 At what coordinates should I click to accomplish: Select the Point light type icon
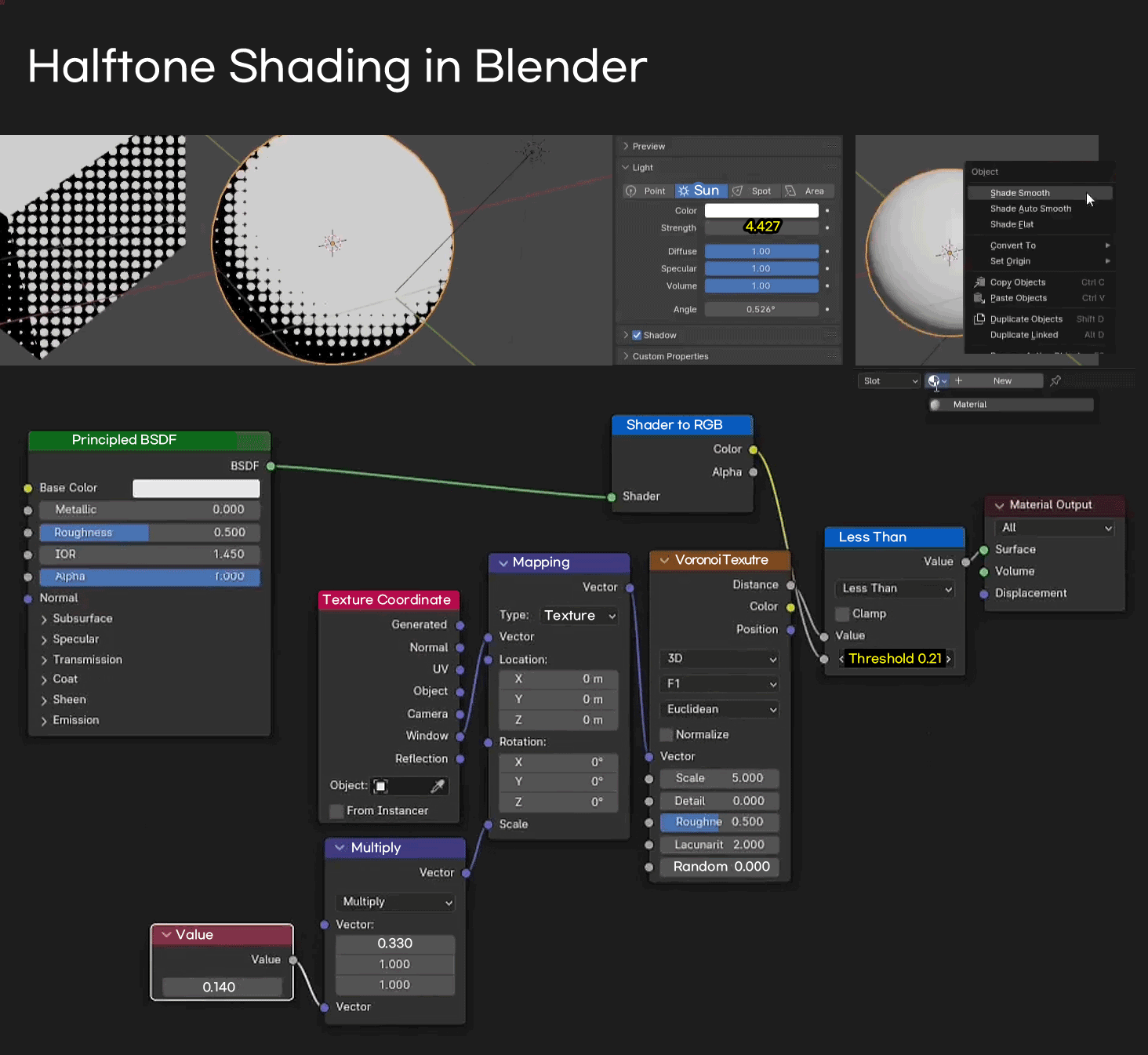pyautogui.click(x=631, y=191)
